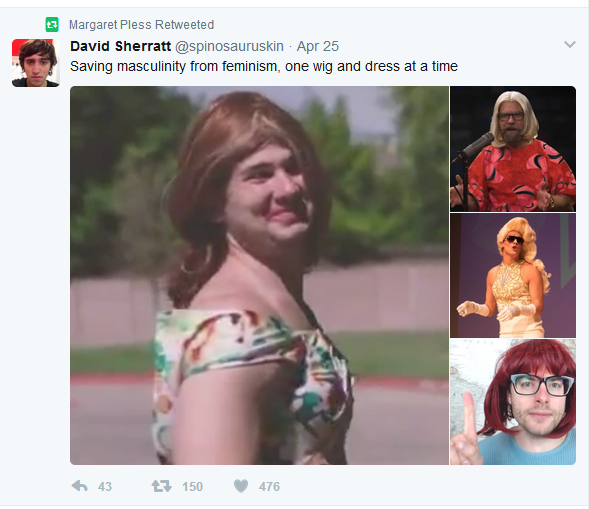589x509 pixels.
Task: Open the red wig glasses photo
Action: pyautogui.click(x=513, y=402)
